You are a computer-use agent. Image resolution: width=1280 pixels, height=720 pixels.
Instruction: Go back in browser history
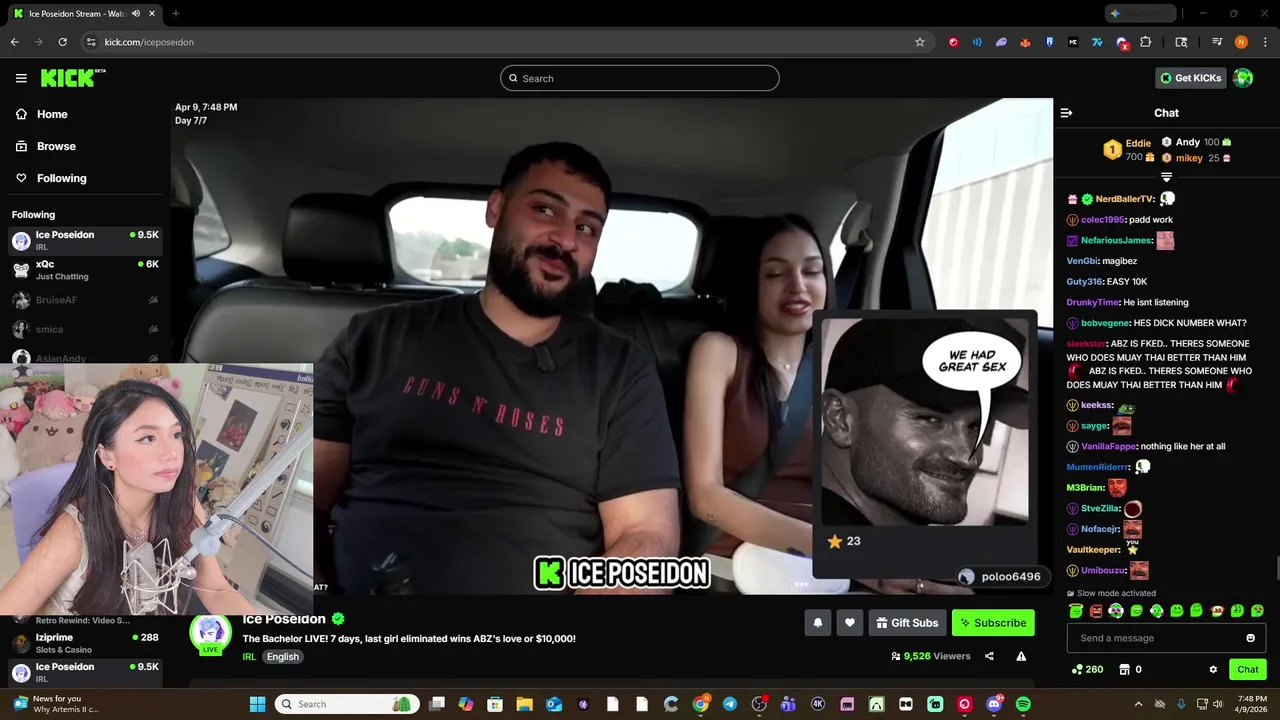(14, 42)
